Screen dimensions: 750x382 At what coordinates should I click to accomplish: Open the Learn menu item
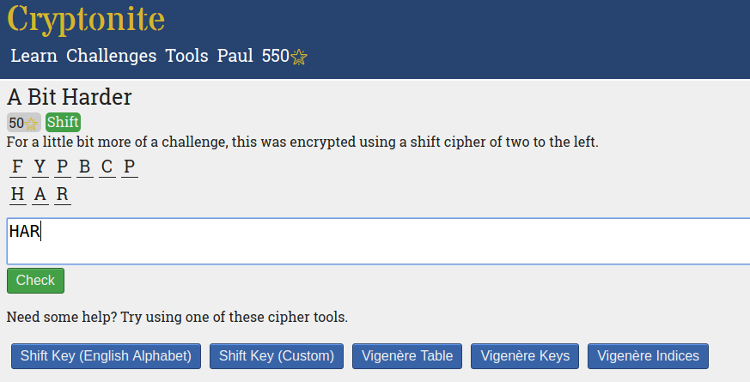[x=34, y=56]
